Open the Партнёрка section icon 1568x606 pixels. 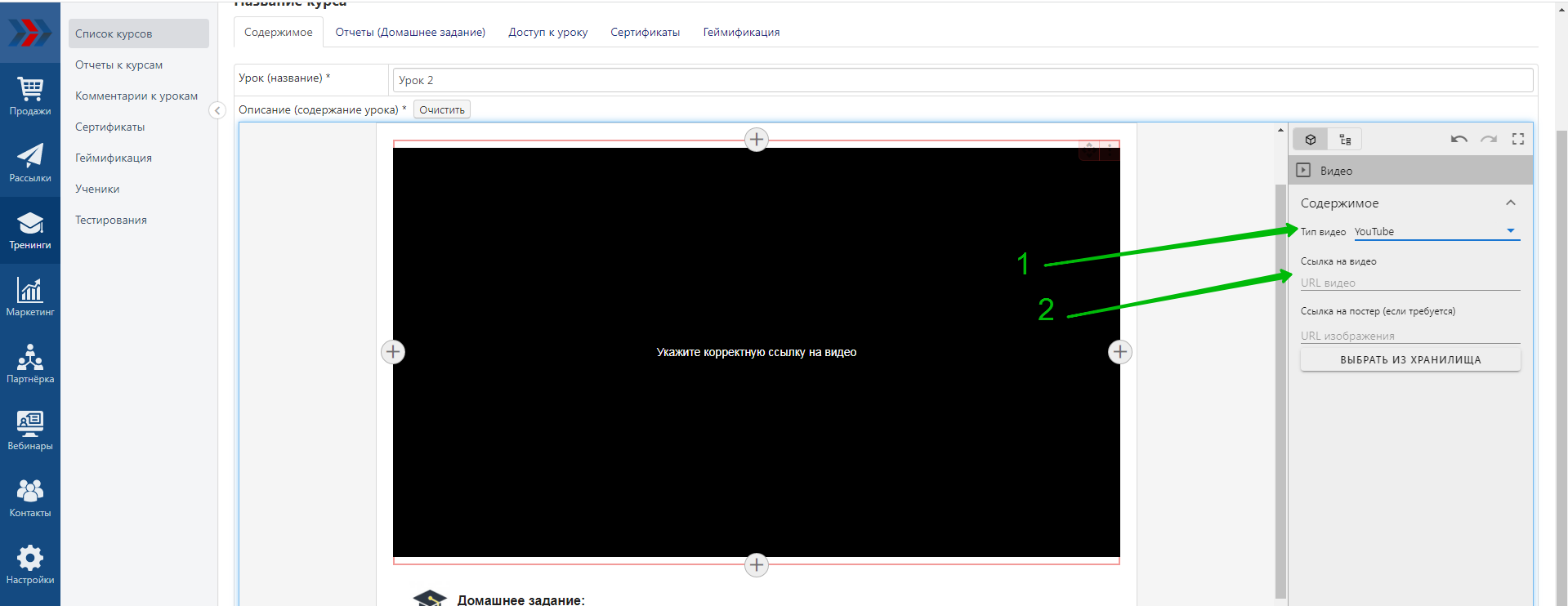30,364
